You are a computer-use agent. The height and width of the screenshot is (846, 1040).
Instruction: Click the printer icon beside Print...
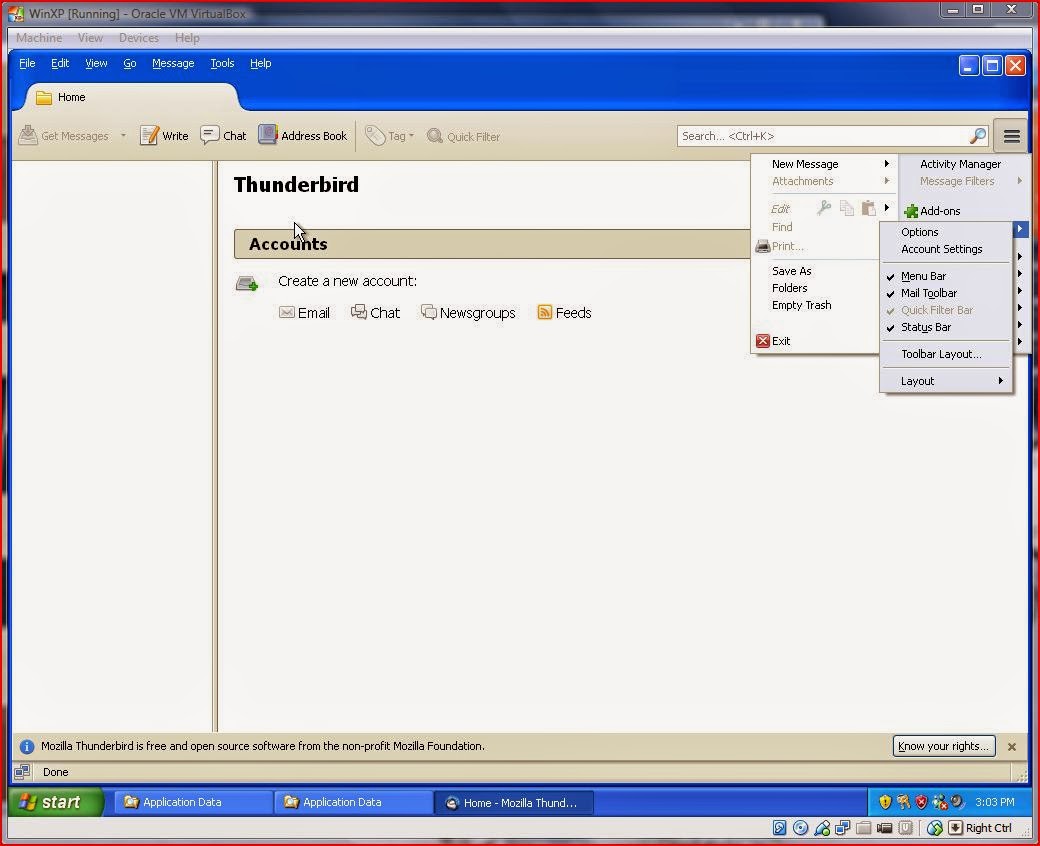[x=763, y=246]
